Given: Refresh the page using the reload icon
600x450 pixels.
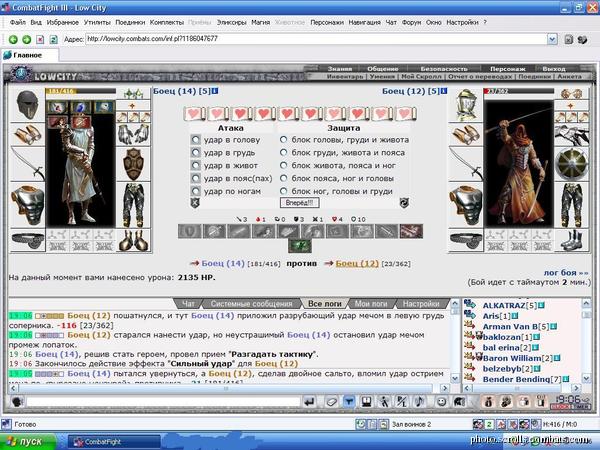Looking at the screenshot, I should (54, 39).
